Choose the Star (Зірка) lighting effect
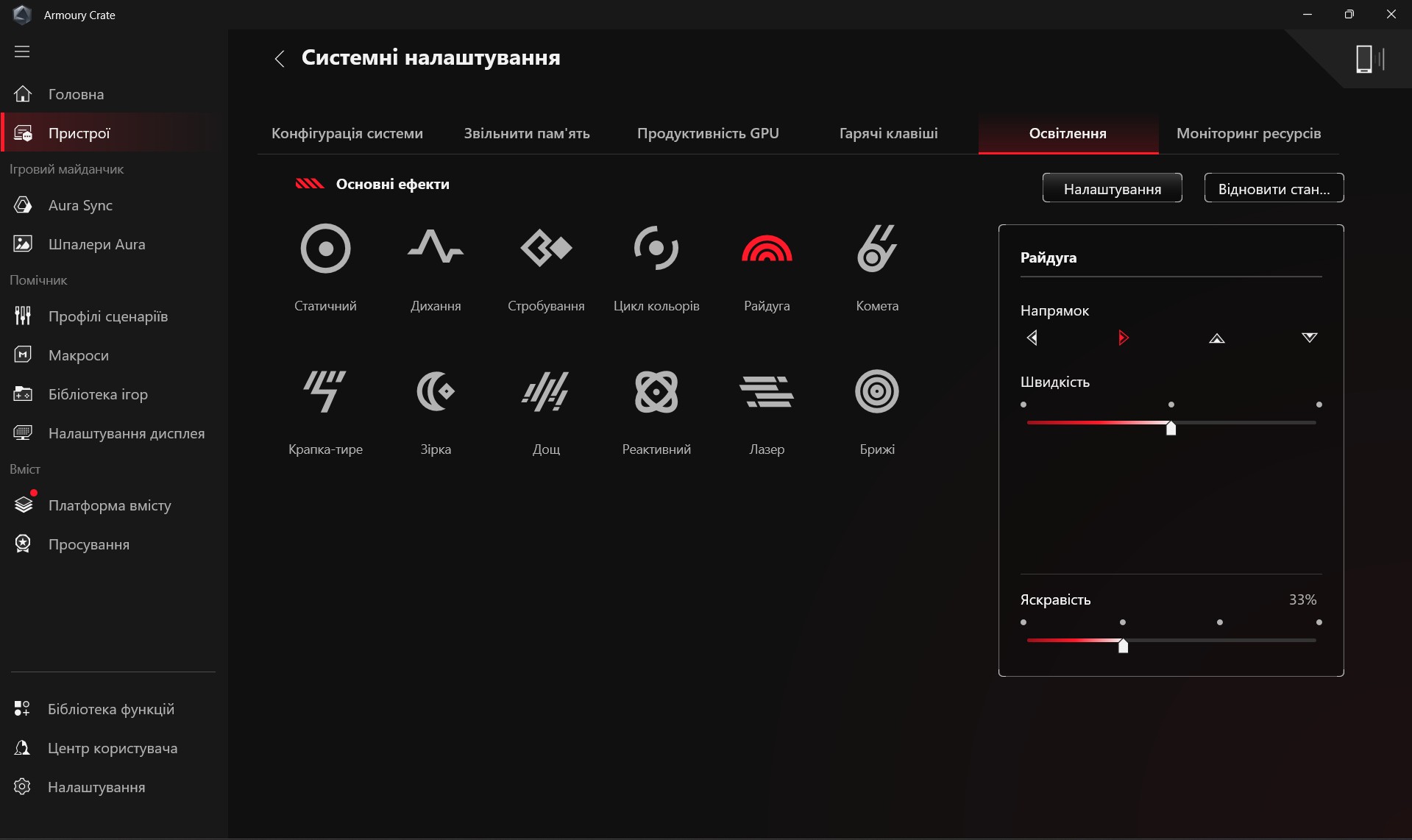Image resolution: width=1412 pixels, height=840 pixels. (x=436, y=391)
